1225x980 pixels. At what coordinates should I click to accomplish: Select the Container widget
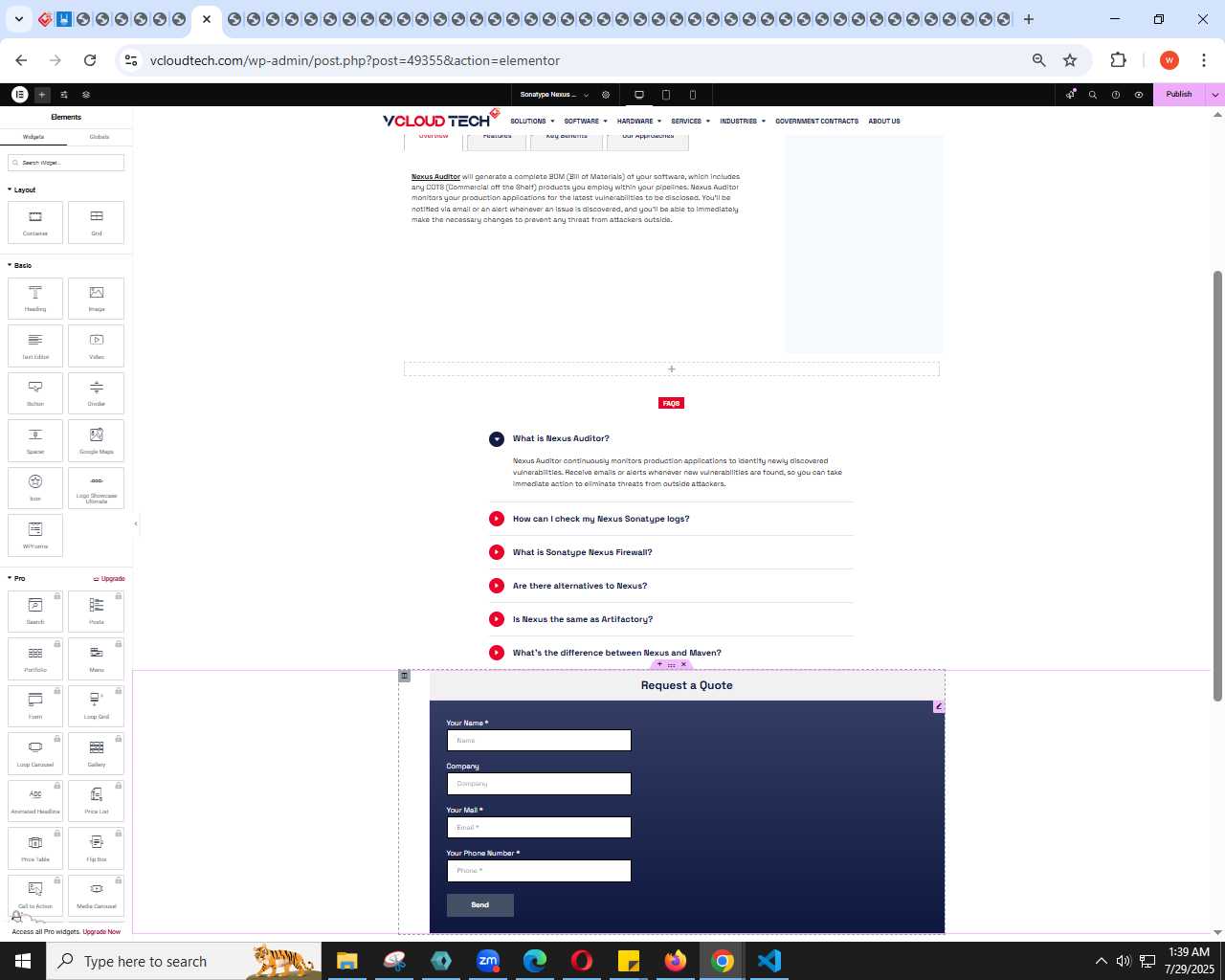pos(35,222)
